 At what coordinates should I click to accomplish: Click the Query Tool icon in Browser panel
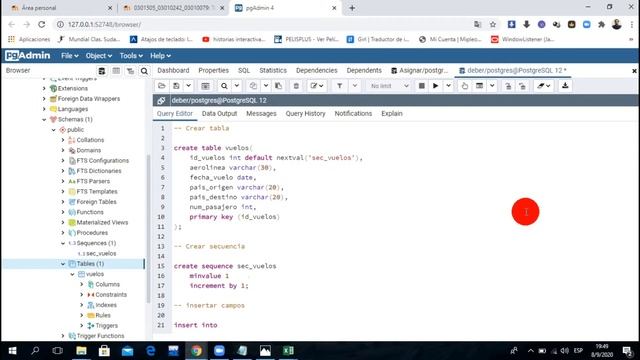pos(102,71)
